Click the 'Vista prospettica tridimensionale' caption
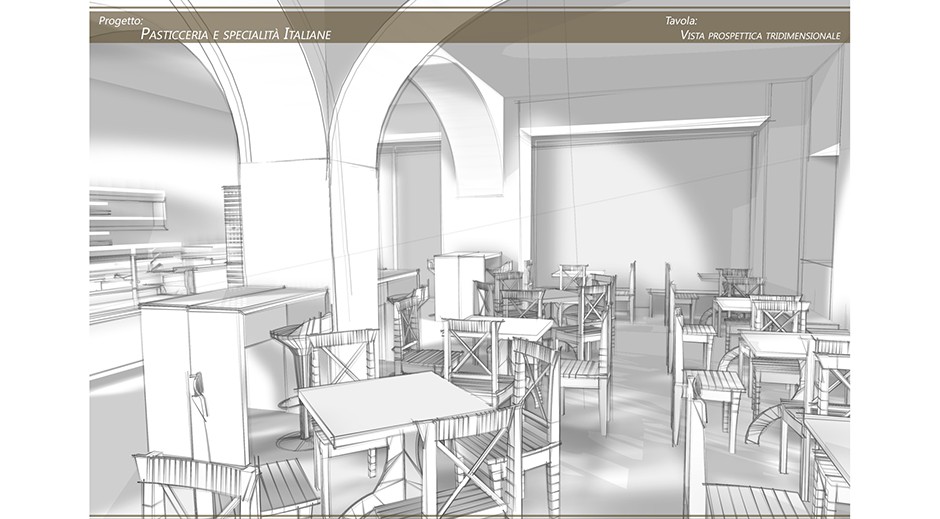This screenshot has width=940, height=519. [759, 35]
